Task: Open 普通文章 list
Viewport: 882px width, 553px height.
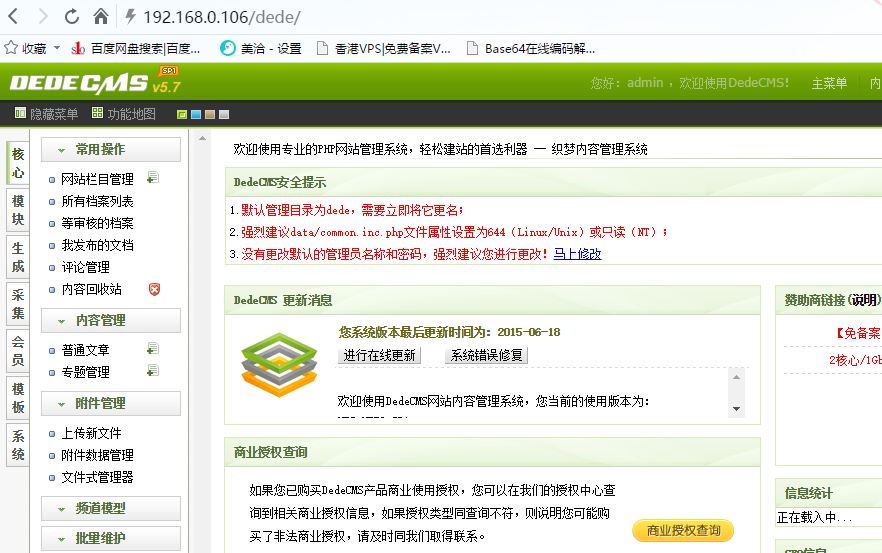Action: (x=86, y=350)
